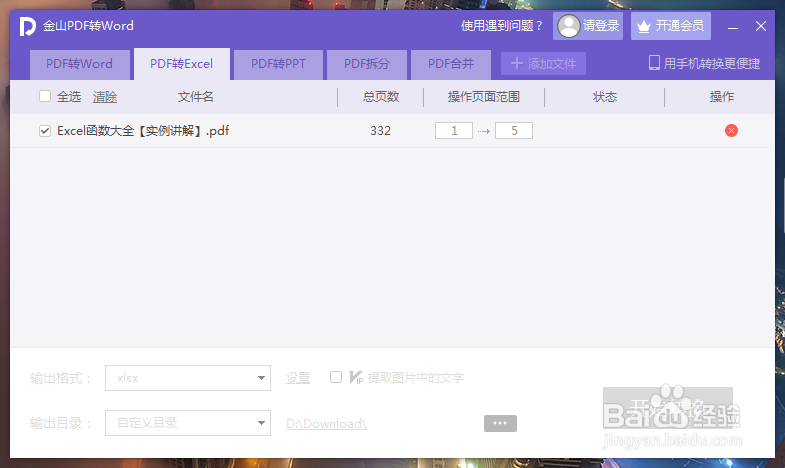This screenshot has width=785, height=468.
Task: Click the start page field showing 1
Action: click(x=454, y=131)
